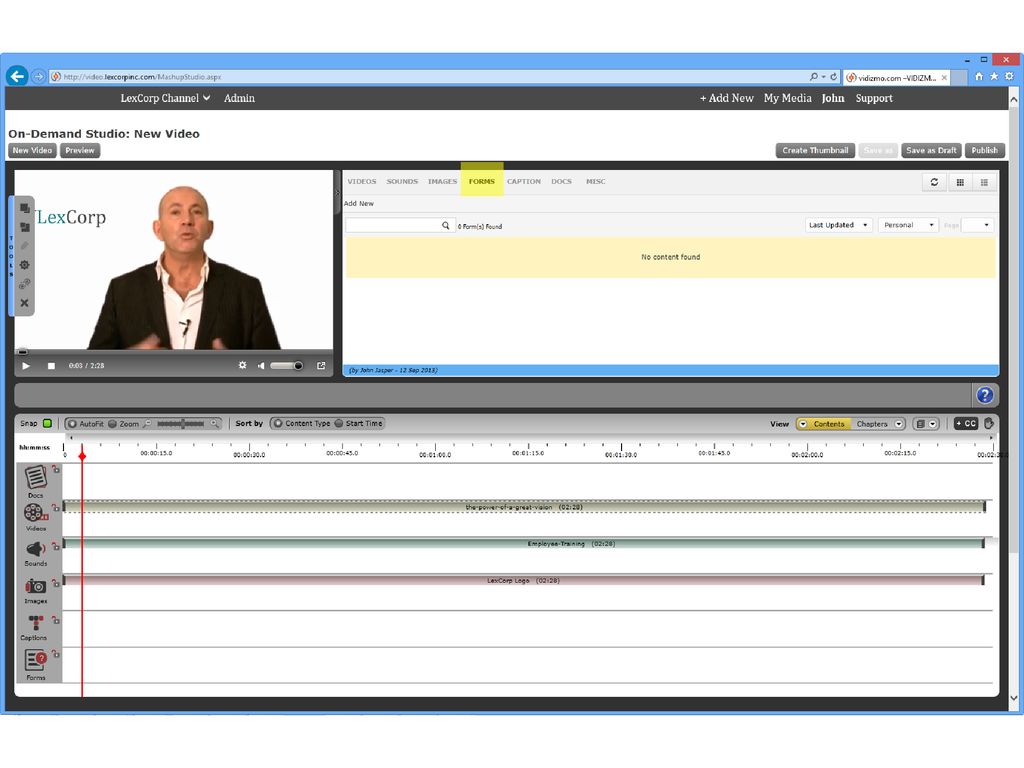Adjust the player volume slider

pos(286,366)
